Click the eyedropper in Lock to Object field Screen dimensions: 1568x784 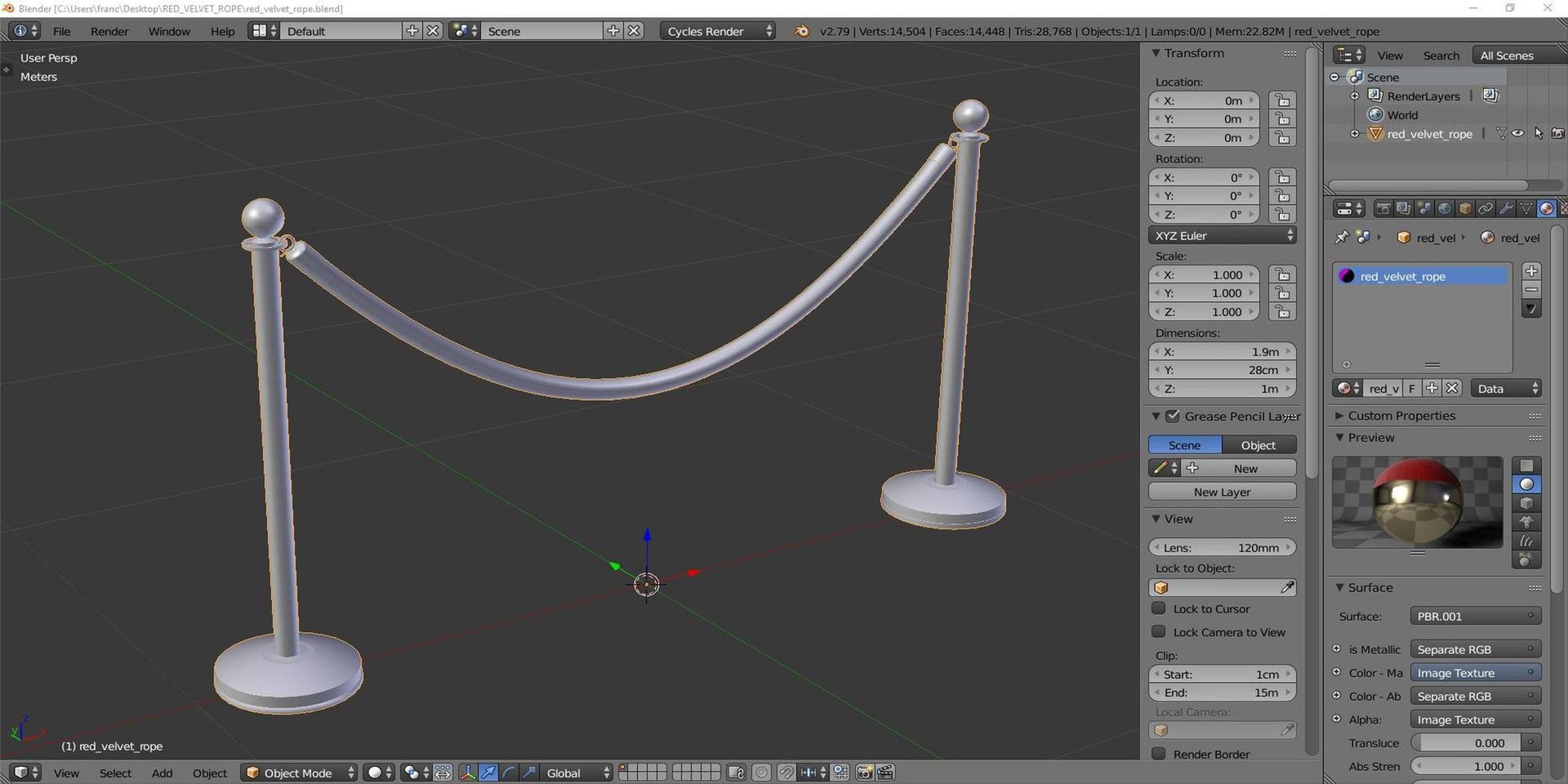[1287, 587]
